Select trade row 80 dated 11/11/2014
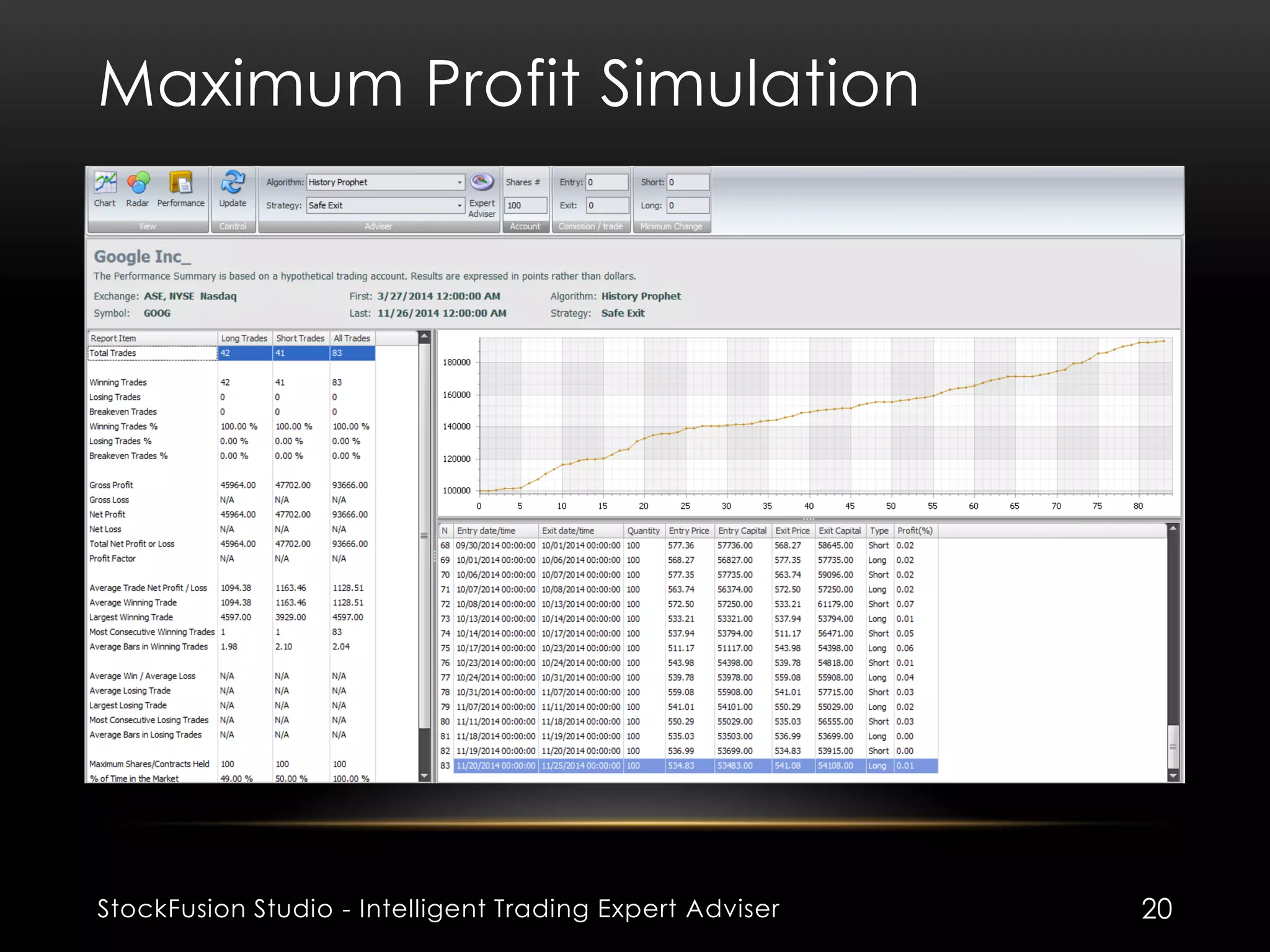The width and height of the screenshot is (1270, 952). 688,721
